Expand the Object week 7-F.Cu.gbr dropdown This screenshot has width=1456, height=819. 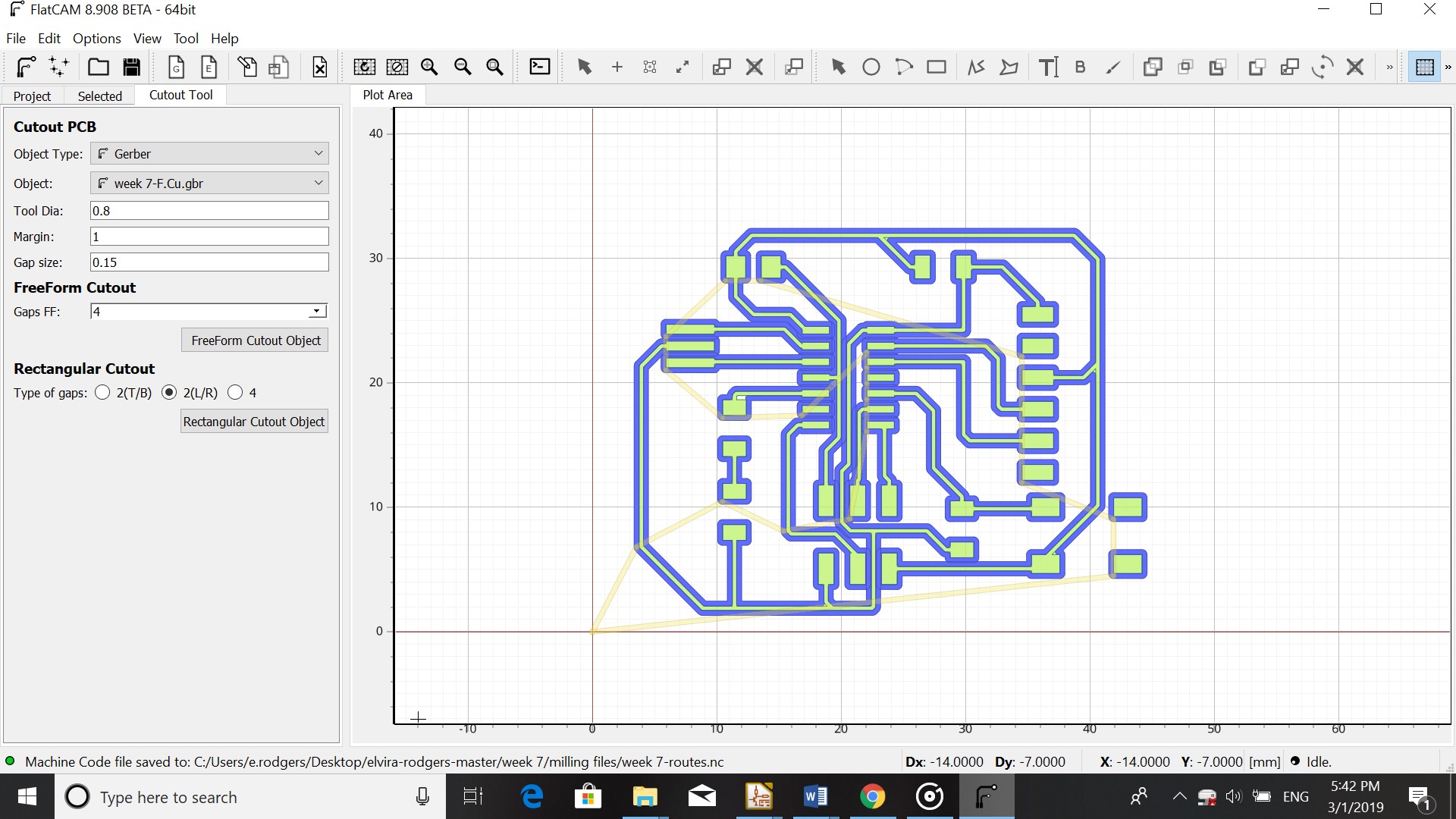coord(209,184)
